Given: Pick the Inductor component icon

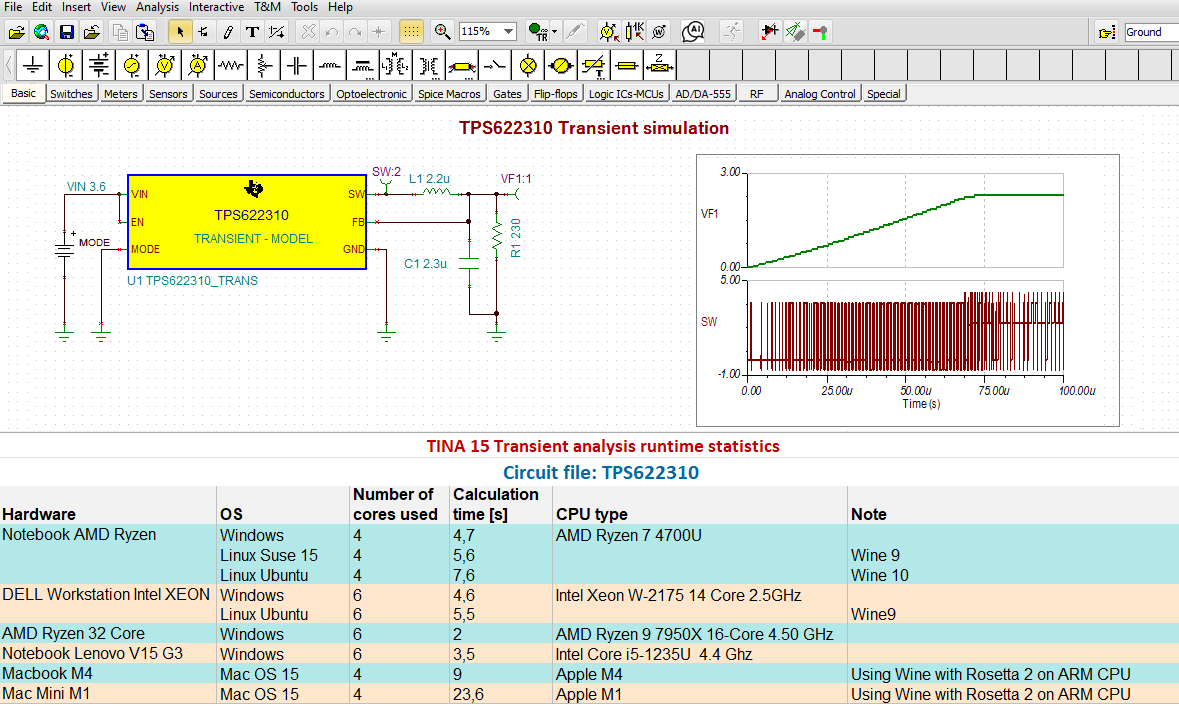Looking at the screenshot, I should point(330,66).
